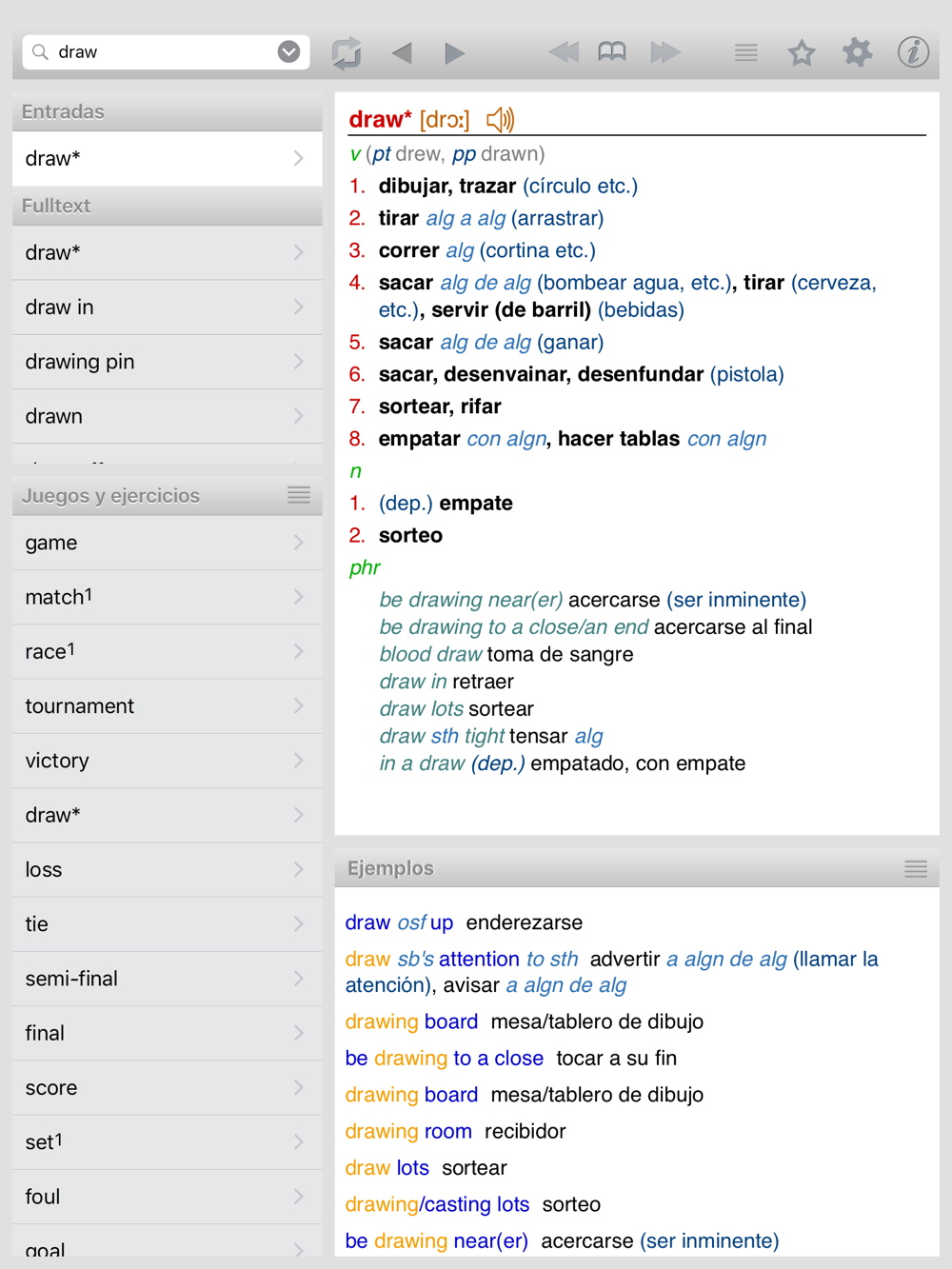This screenshot has height=1269, width=952.
Task: Select 'foul' in the word list
Action: [168, 1197]
